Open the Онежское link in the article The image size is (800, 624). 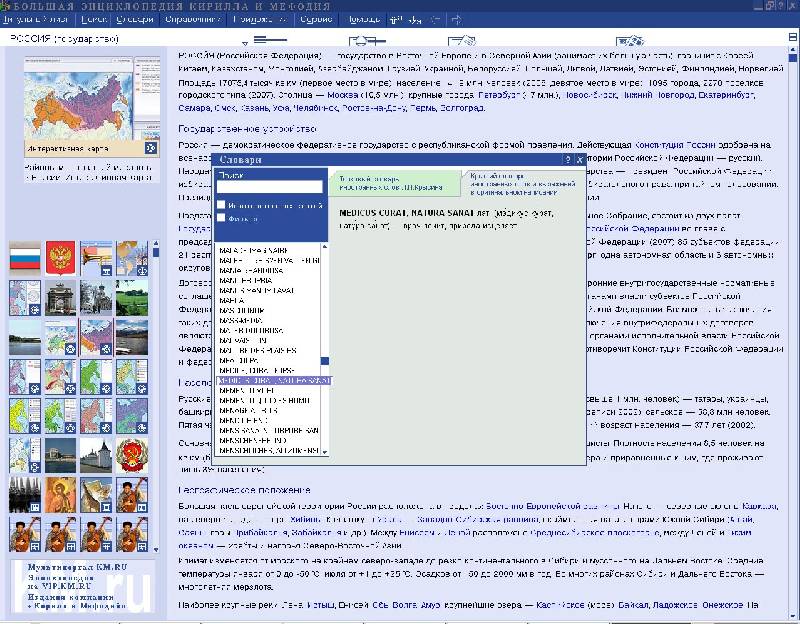tap(722, 605)
